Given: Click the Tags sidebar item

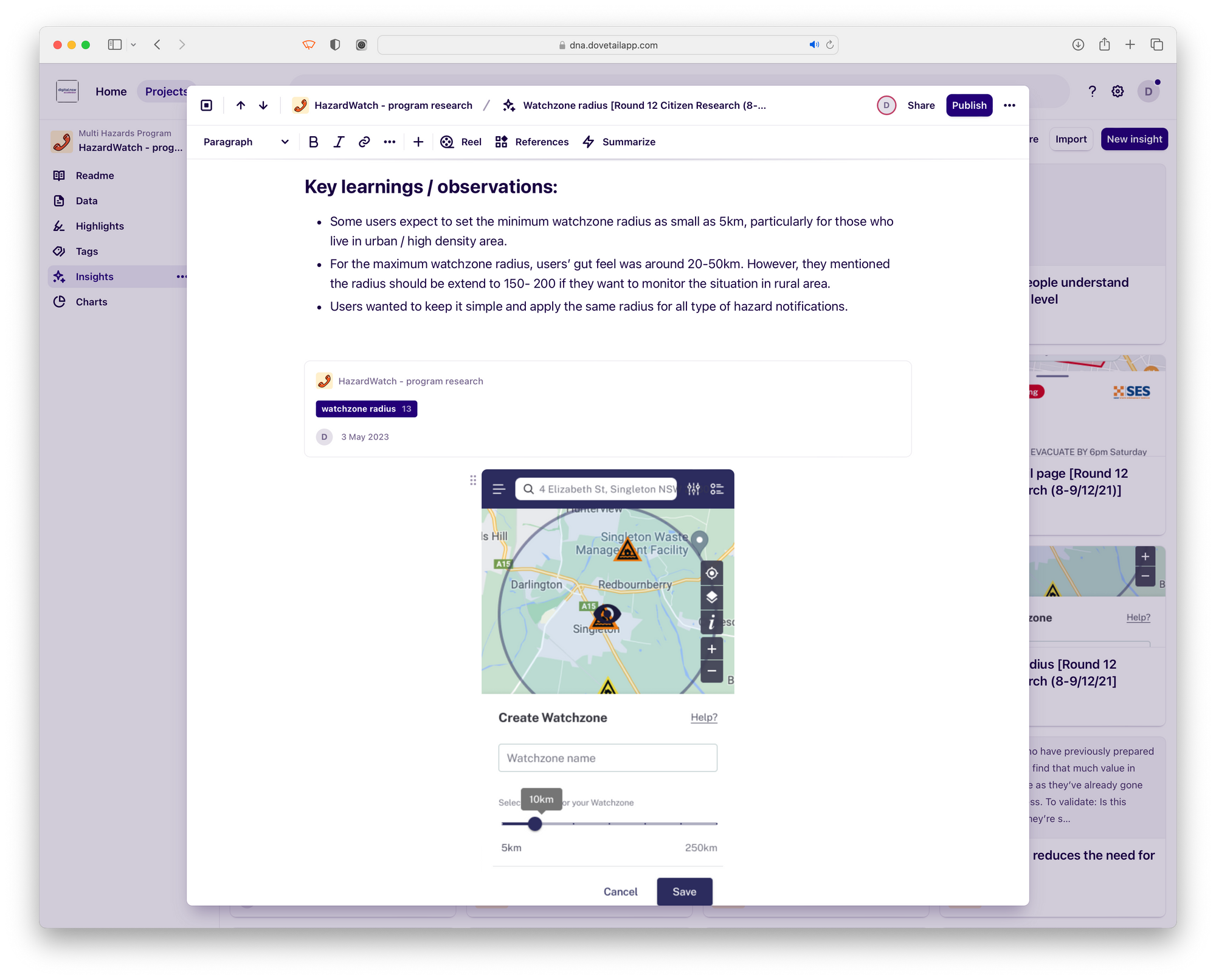Looking at the screenshot, I should point(88,251).
